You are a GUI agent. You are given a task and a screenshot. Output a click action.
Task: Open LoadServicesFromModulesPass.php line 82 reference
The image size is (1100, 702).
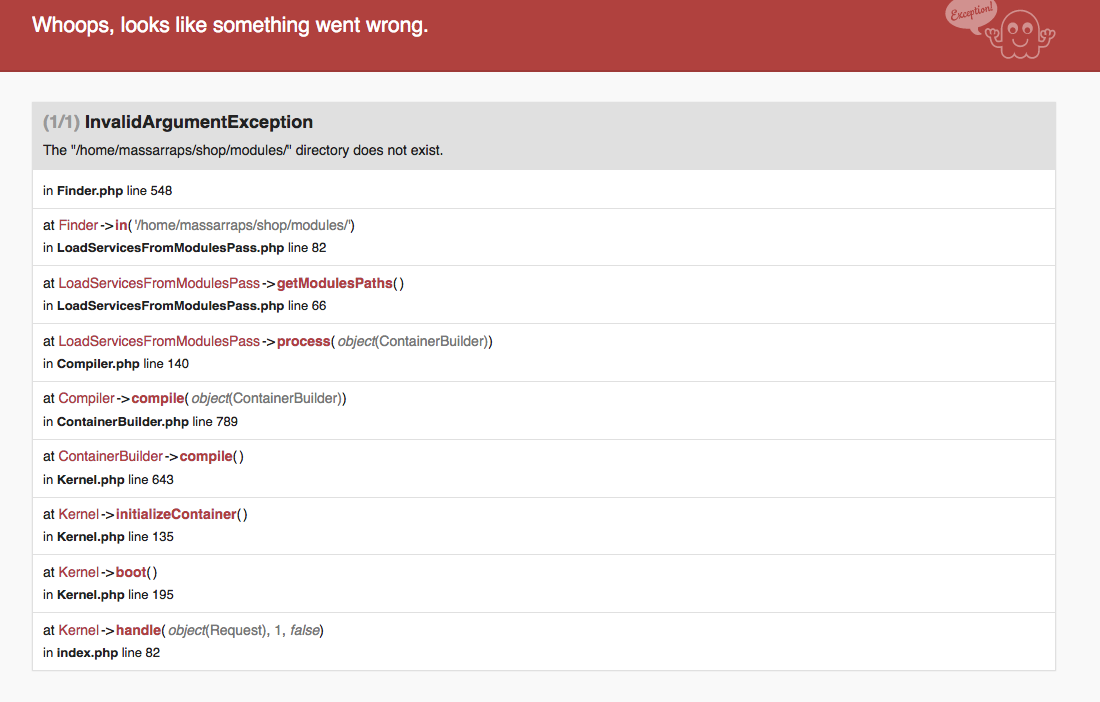point(192,248)
